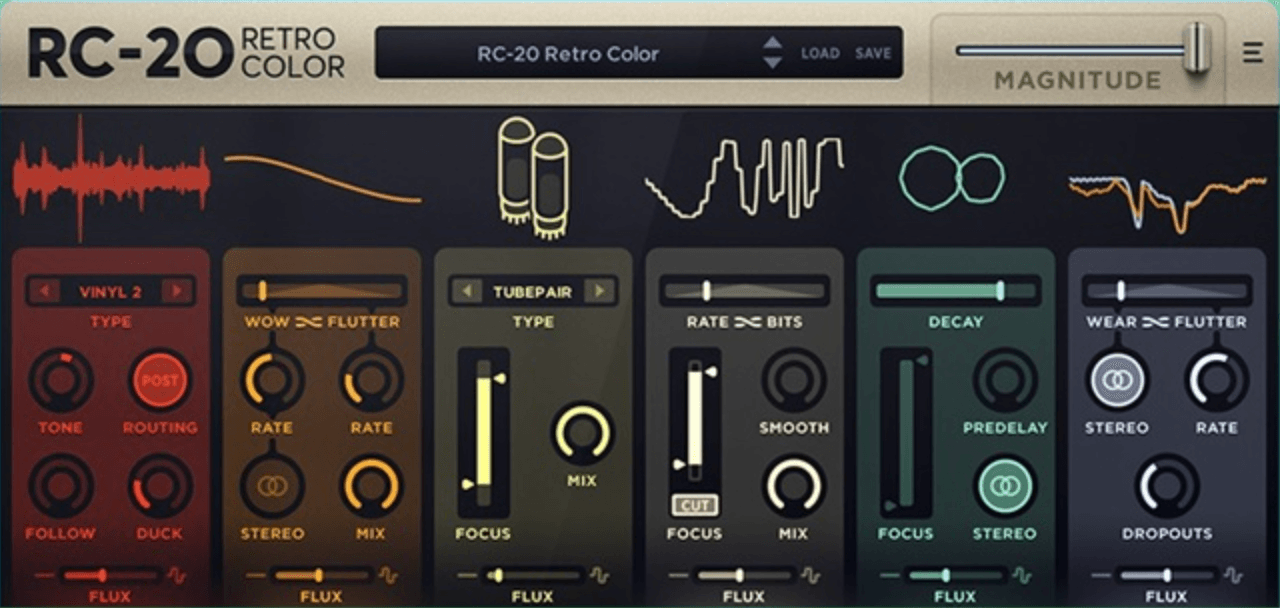Click the Wobble MIX knob

pos(371,486)
